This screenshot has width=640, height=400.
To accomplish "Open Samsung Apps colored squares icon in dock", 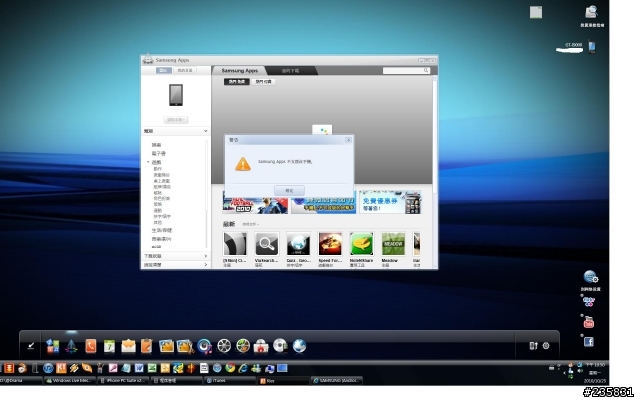I will [x=53, y=346].
